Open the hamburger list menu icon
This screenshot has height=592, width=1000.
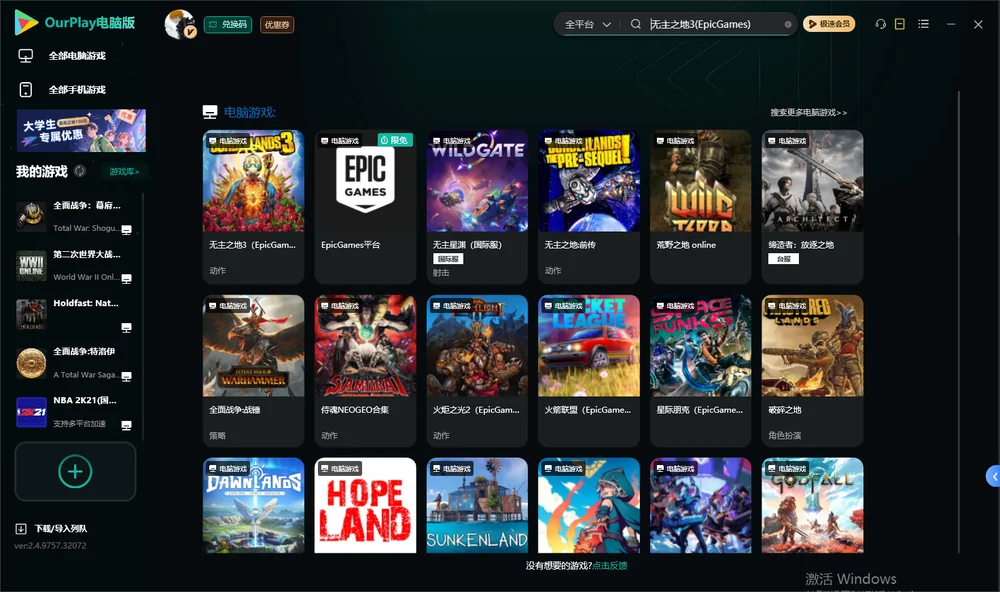click(923, 24)
